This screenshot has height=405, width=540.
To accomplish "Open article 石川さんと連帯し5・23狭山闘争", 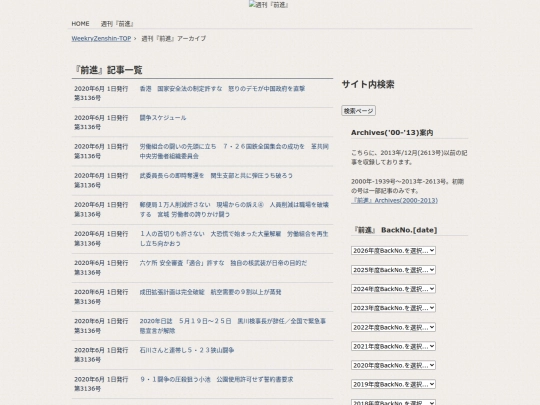I will pyautogui.click(x=187, y=350).
